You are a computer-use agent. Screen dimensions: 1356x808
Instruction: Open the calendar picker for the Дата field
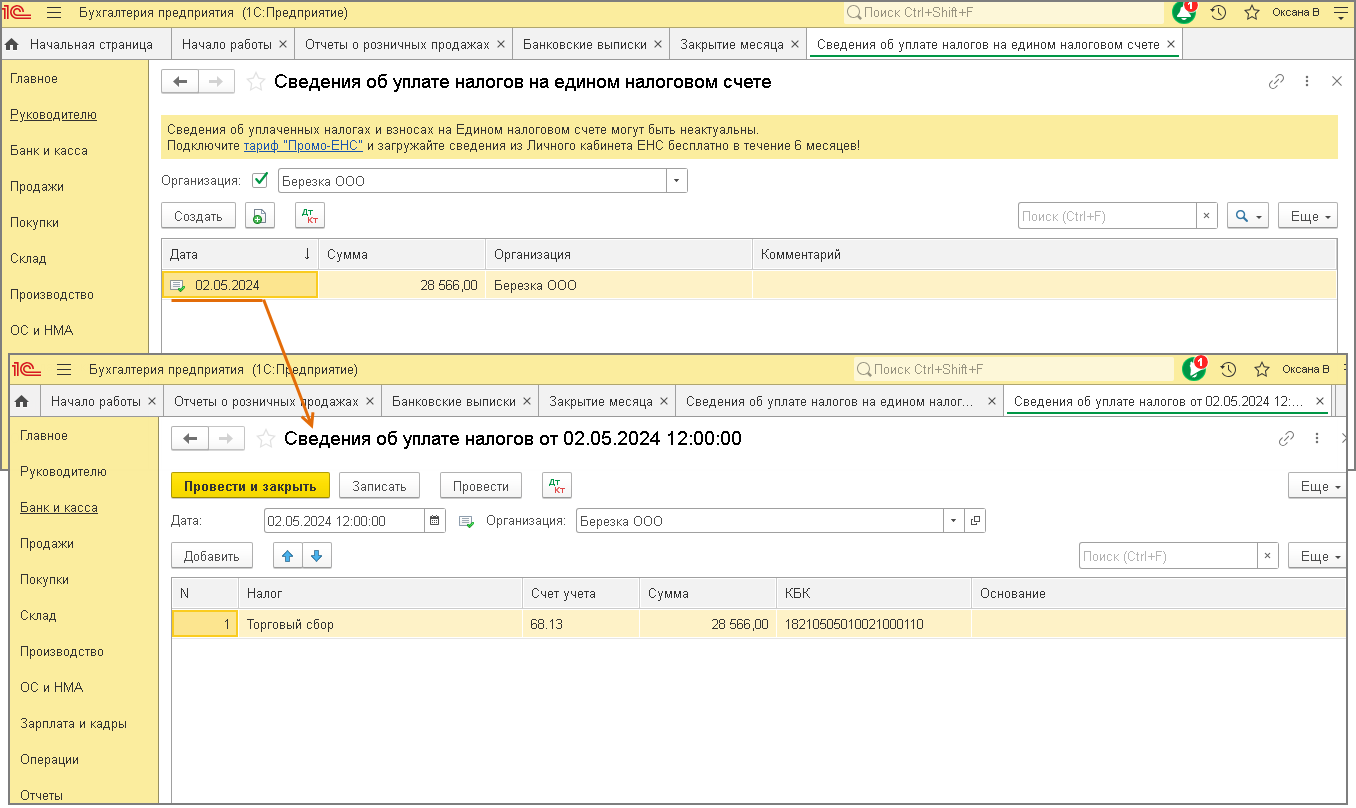pyautogui.click(x=435, y=521)
